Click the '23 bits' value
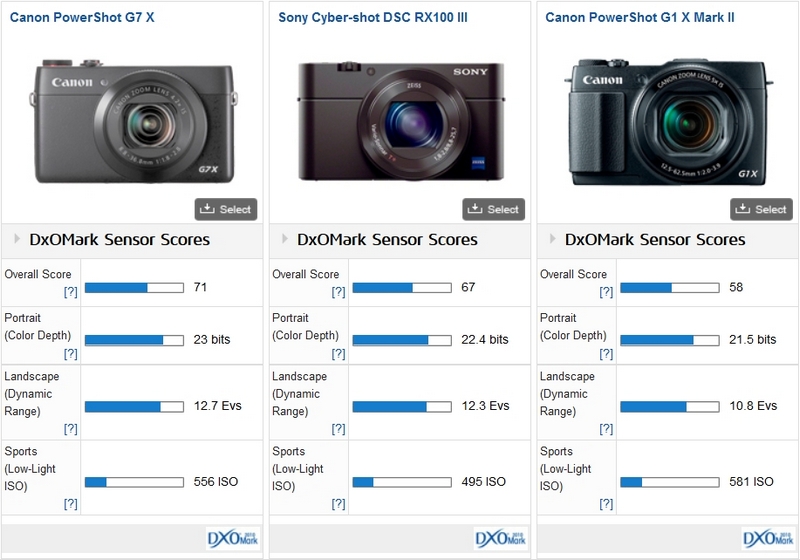The image size is (800, 560). tap(212, 340)
